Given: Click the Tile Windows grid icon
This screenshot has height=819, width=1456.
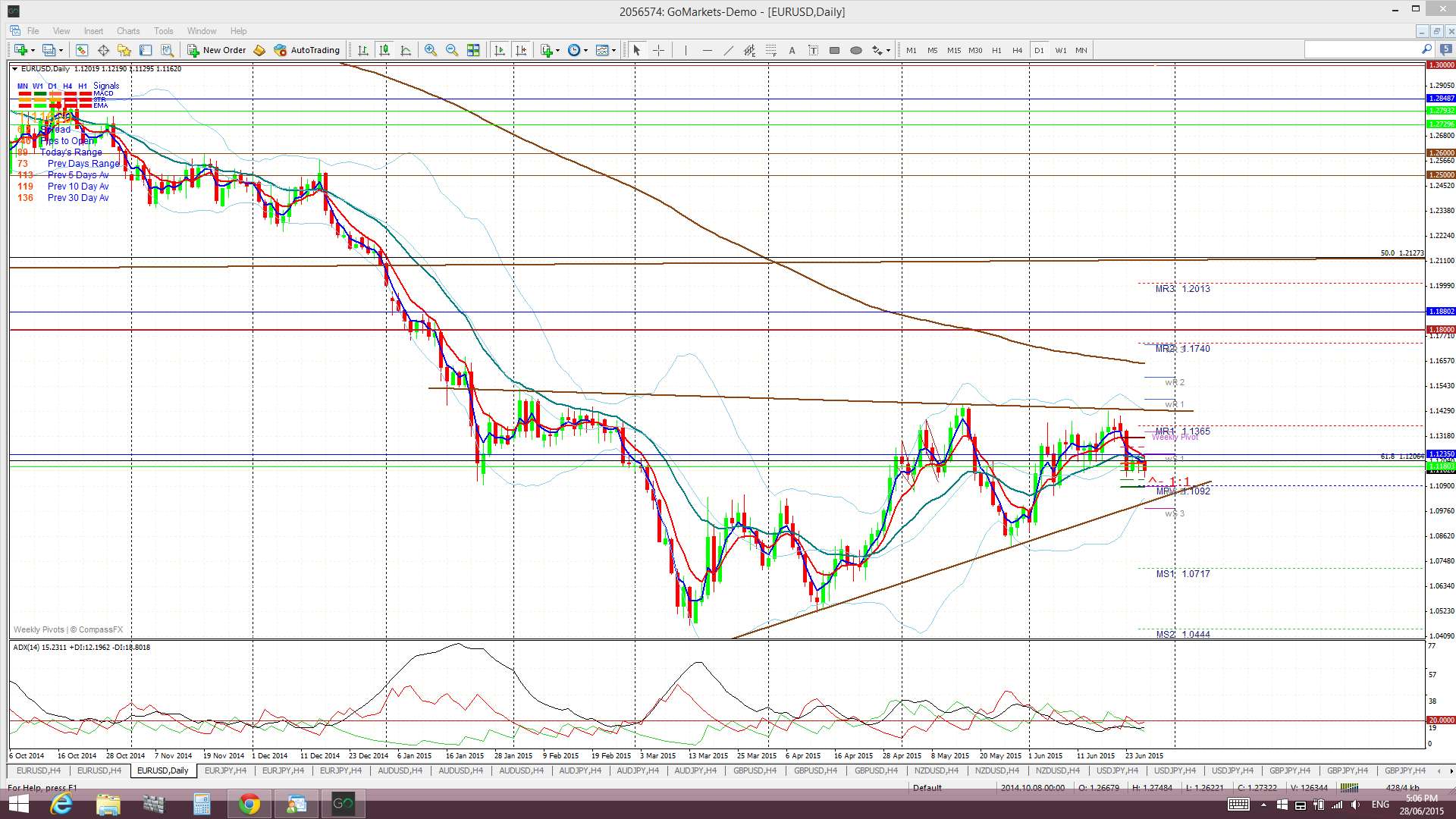Looking at the screenshot, I should tap(473, 50).
